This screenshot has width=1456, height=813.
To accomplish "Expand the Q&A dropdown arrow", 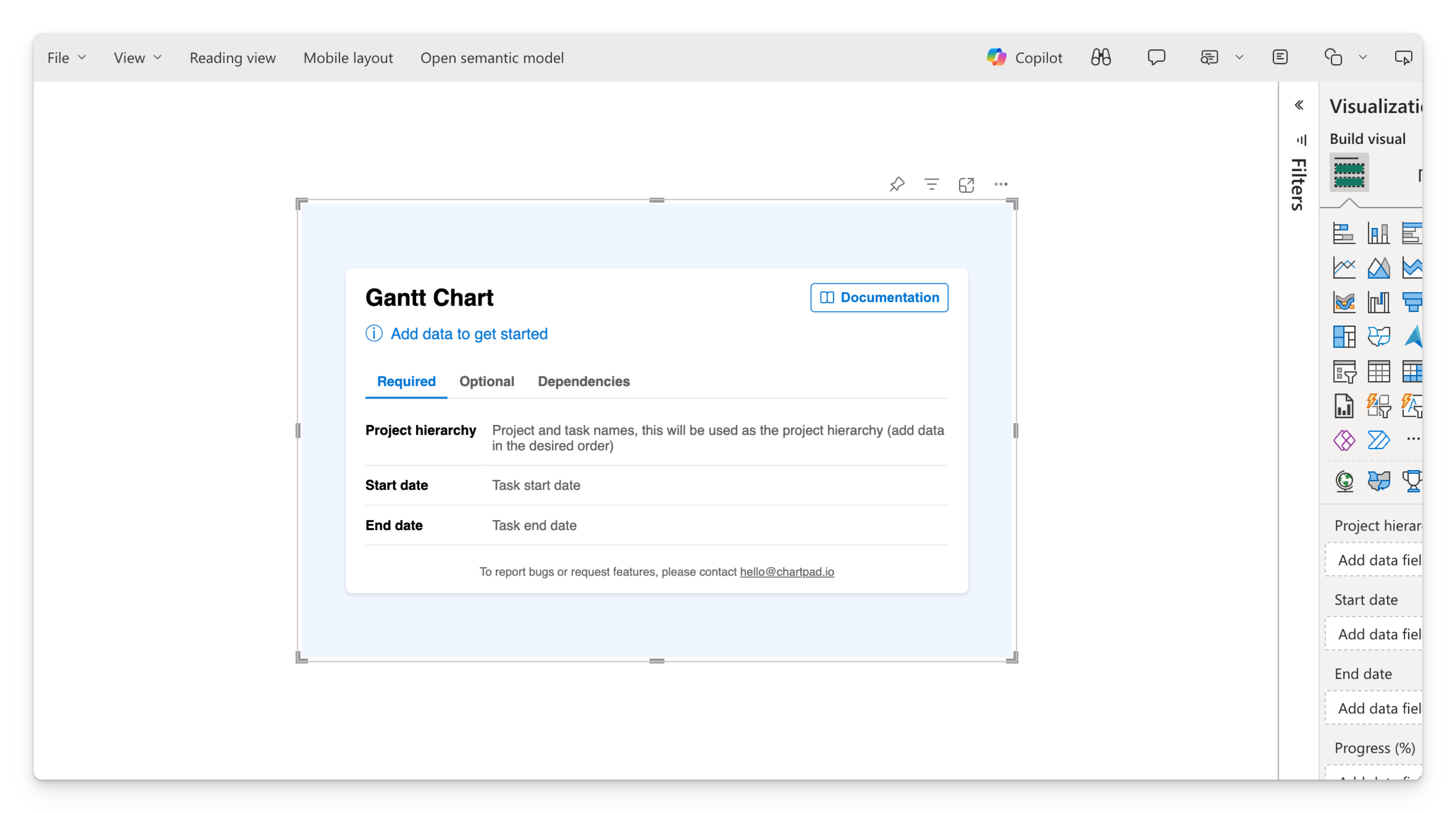I will (x=1239, y=58).
